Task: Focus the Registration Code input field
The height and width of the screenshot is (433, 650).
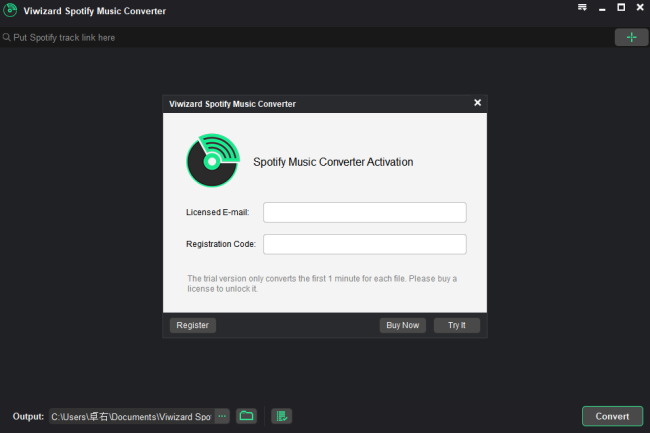Action: click(x=365, y=244)
